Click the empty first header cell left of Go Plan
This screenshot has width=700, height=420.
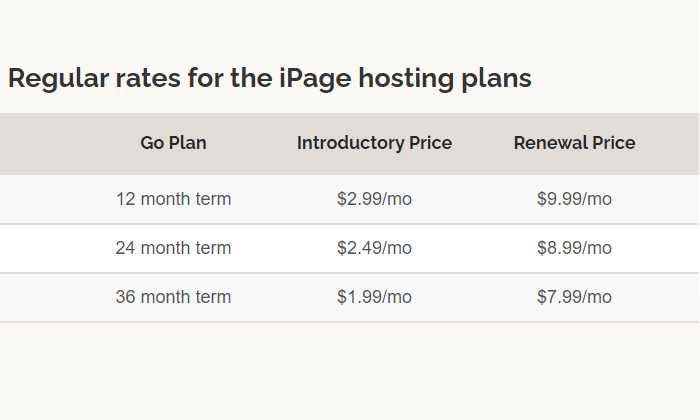coord(37,144)
